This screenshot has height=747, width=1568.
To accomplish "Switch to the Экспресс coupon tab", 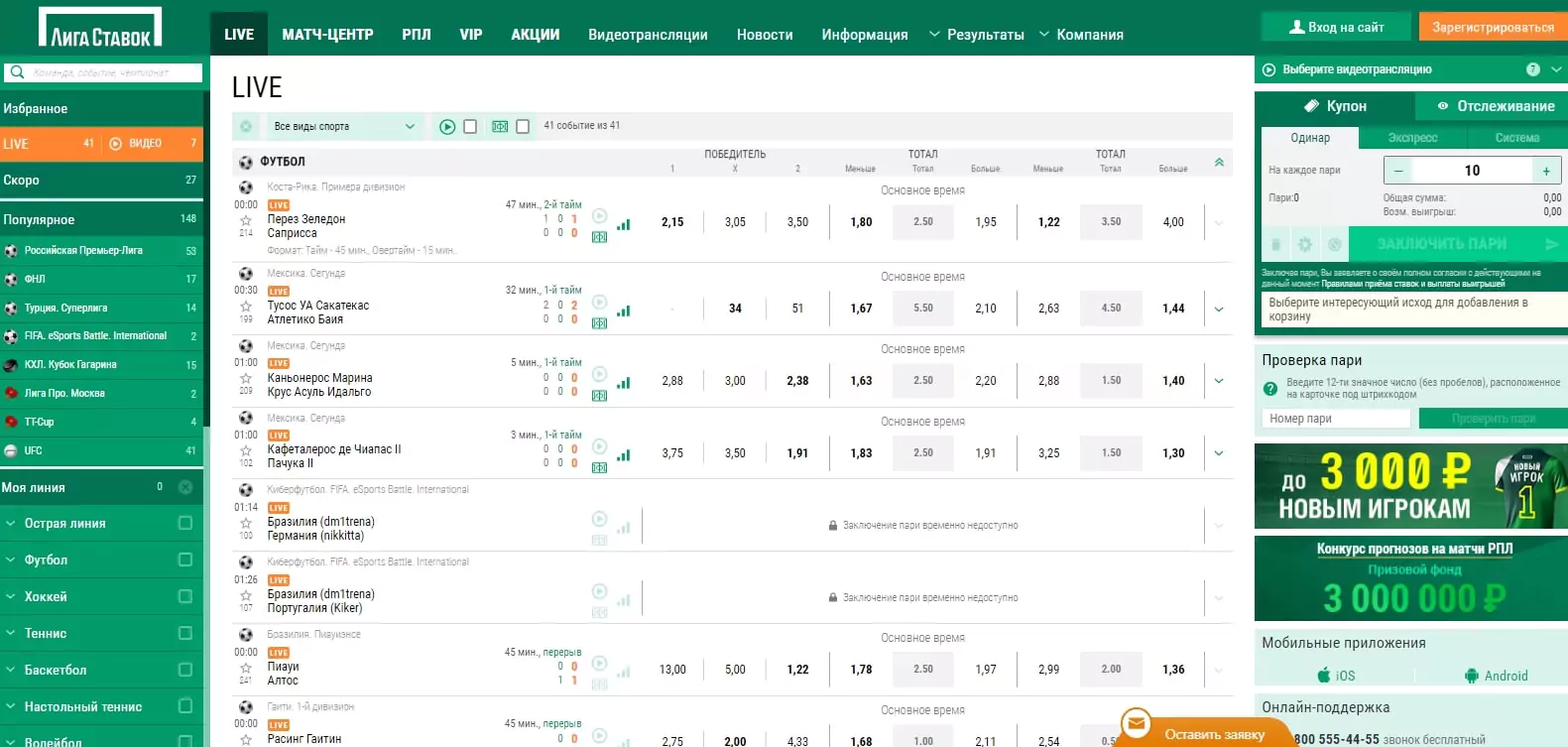I will point(1412,138).
